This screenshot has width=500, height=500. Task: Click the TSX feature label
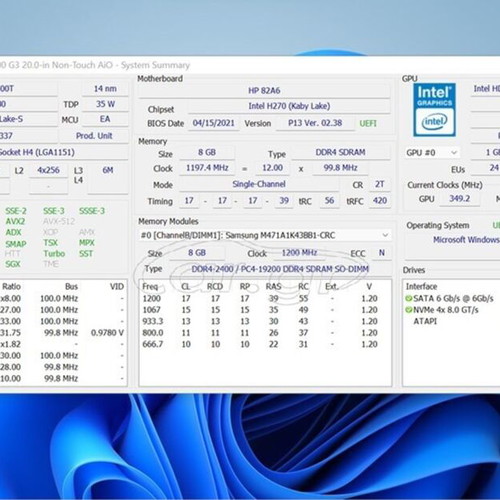tap(50, 243)
